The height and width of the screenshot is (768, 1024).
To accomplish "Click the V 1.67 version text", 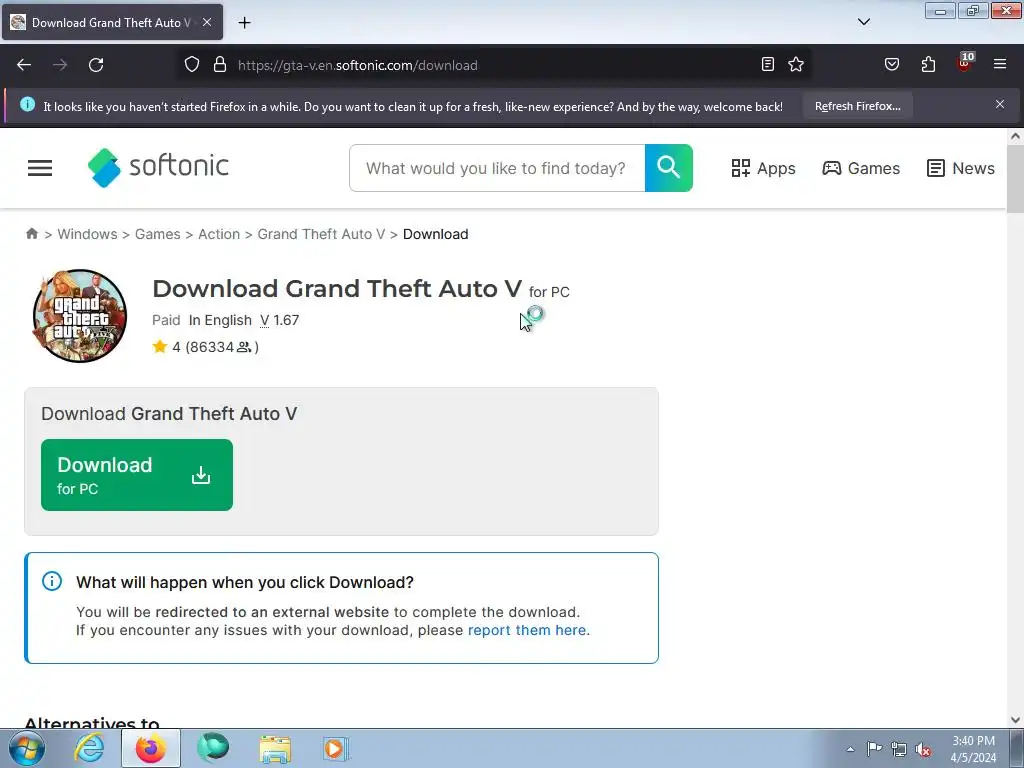I will tap(280, 320).
